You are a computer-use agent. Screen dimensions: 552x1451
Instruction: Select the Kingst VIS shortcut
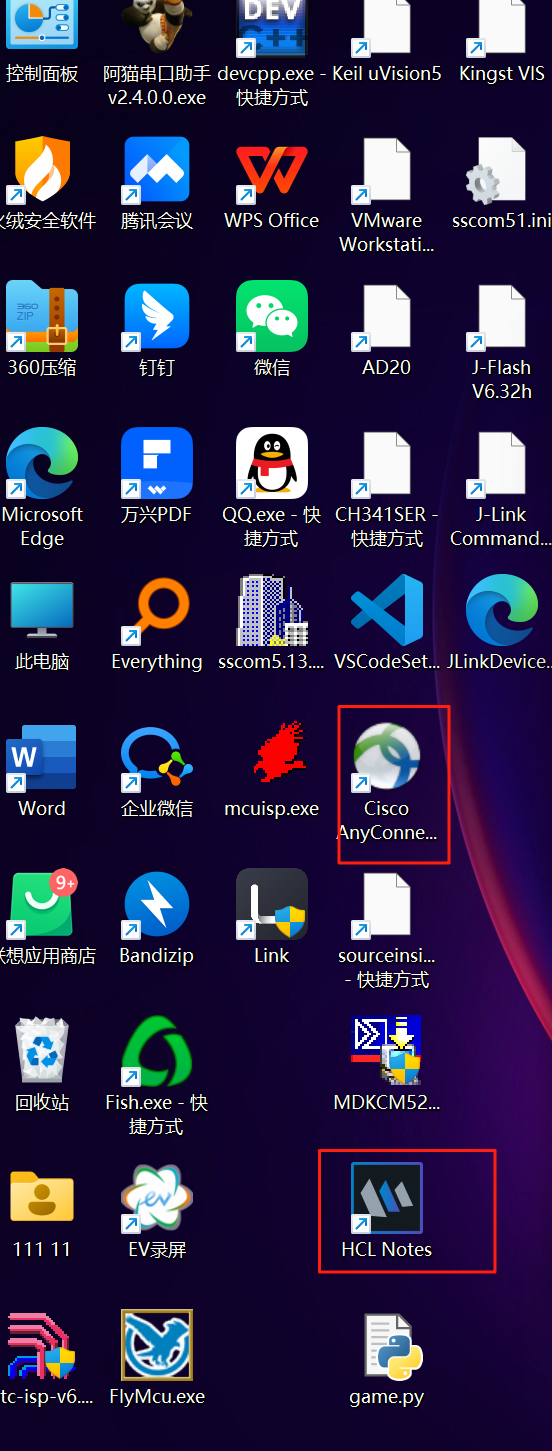coord(502,26)
